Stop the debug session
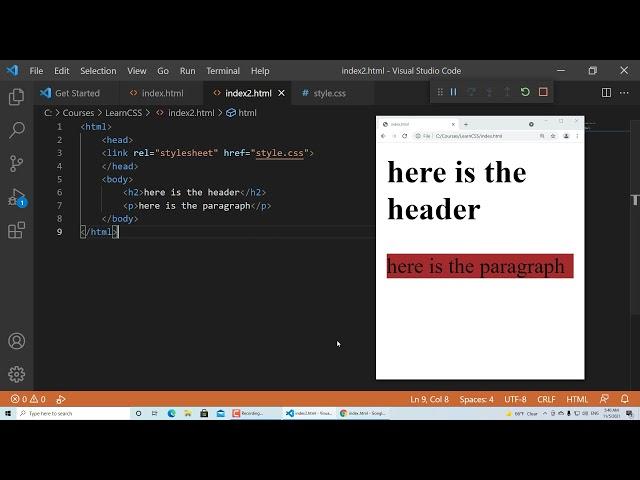 (x=543, y=92)
